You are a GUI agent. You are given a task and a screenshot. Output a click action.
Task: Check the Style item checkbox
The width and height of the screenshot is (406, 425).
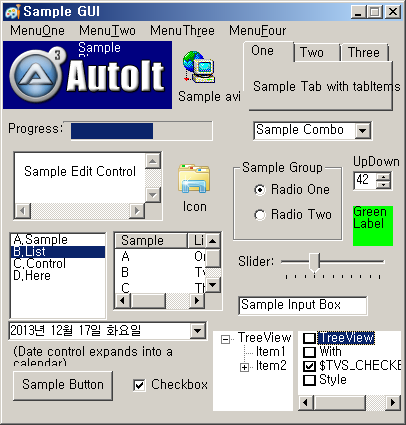point(309,380)
